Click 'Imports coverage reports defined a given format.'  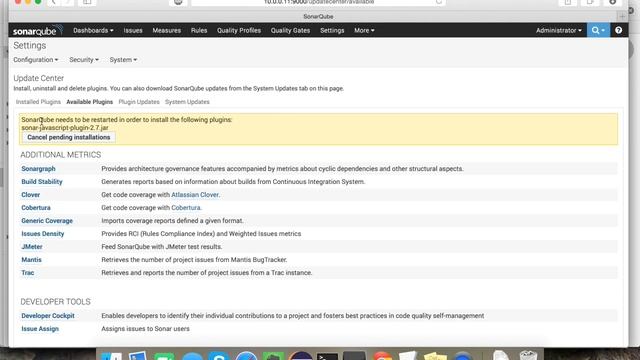coord(172,221)
